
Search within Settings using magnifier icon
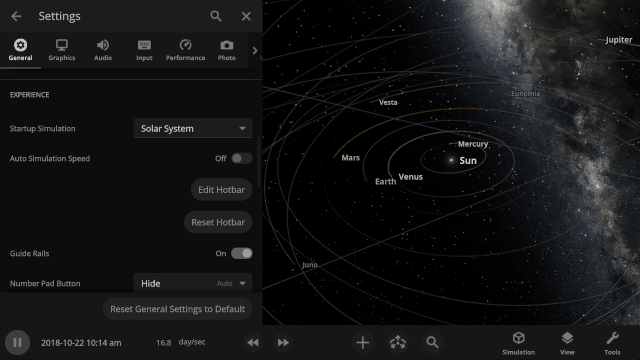pyautogui.click(x=216, y=16)
